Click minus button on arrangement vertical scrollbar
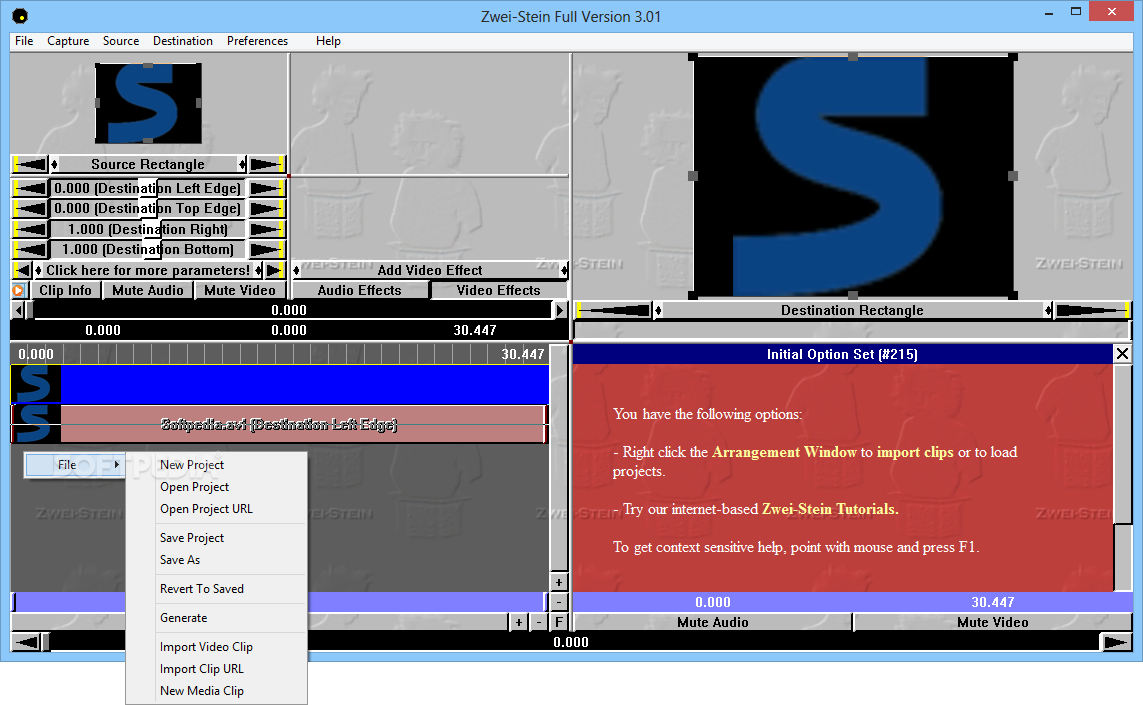Viewport: 1143px width, 705px height. tap(558, 602)
